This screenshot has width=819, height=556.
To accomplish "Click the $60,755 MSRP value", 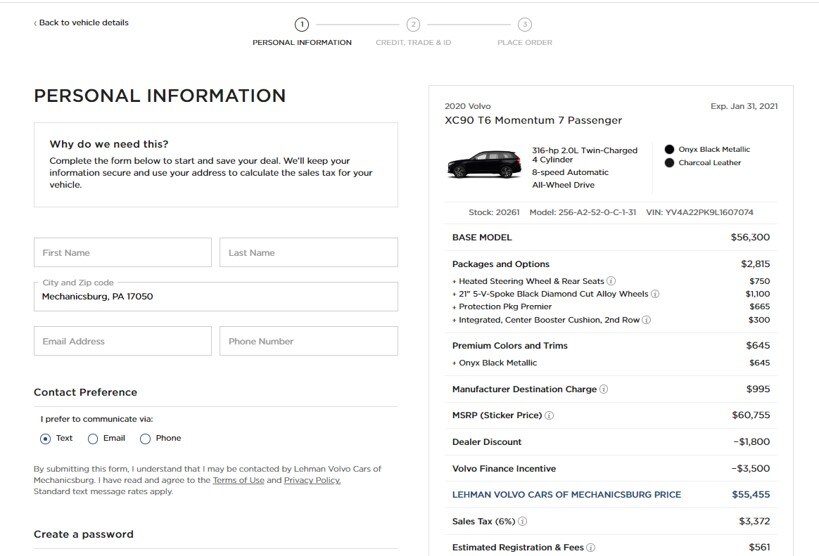I will click(x=751, y=415).
